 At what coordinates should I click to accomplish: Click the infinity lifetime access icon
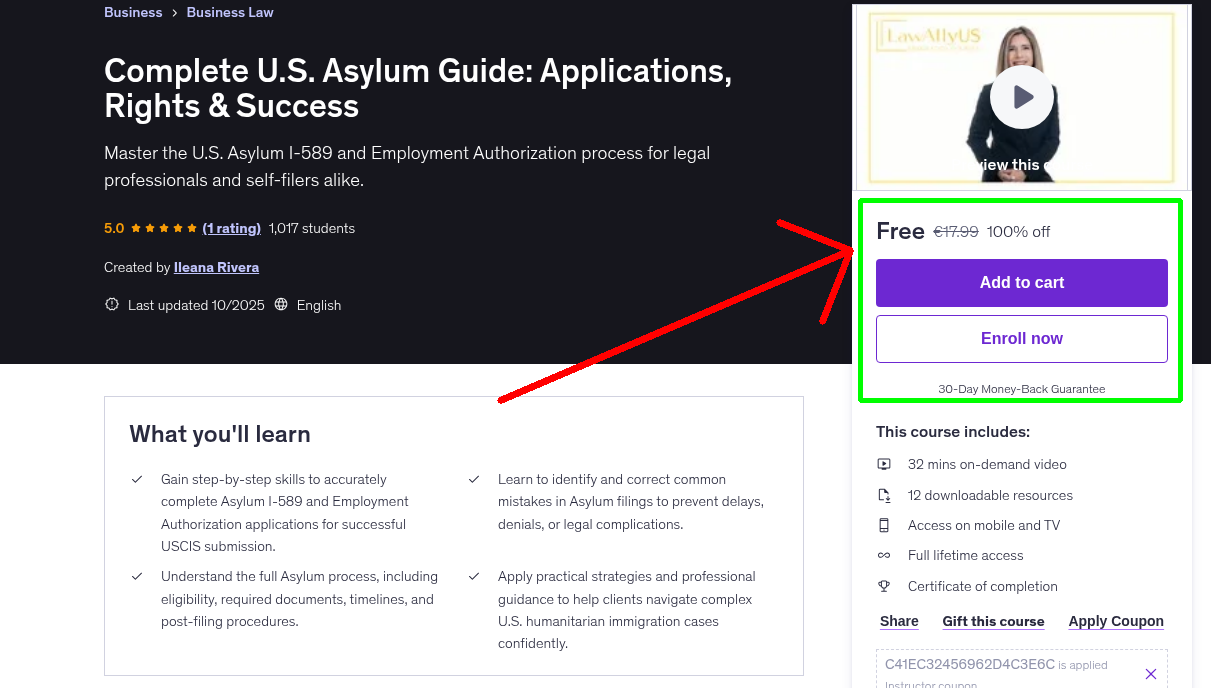click(884, 555)
